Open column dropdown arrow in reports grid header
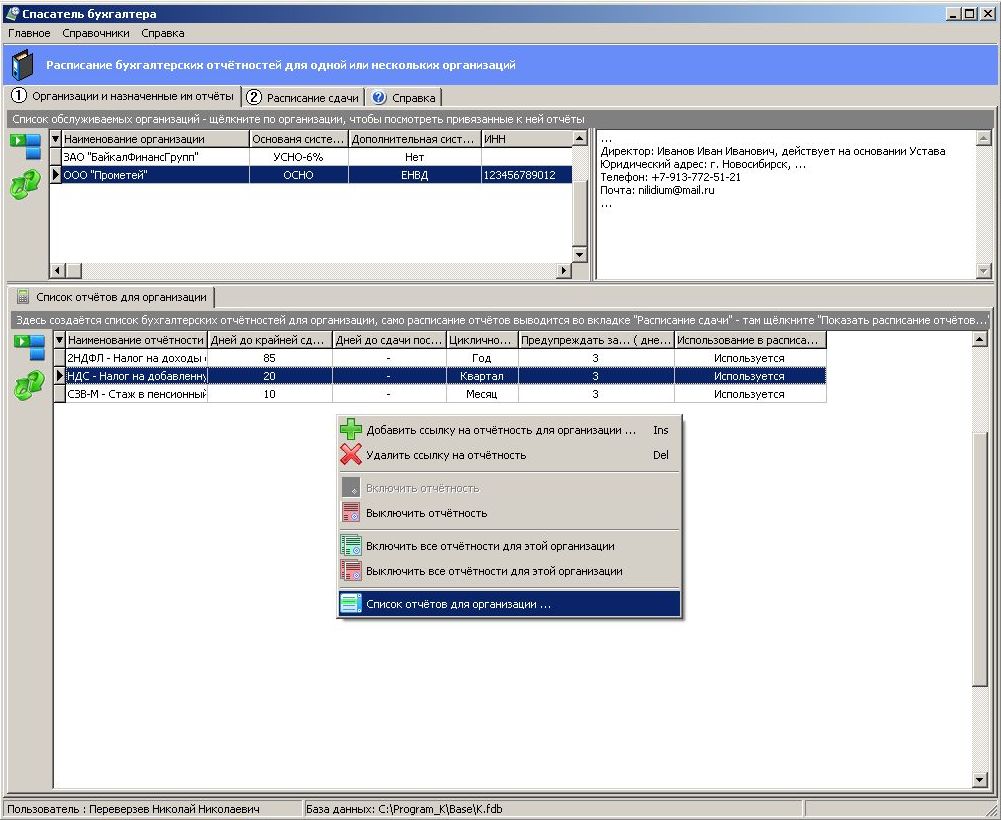1001x820 pixels. pos(59,340)
